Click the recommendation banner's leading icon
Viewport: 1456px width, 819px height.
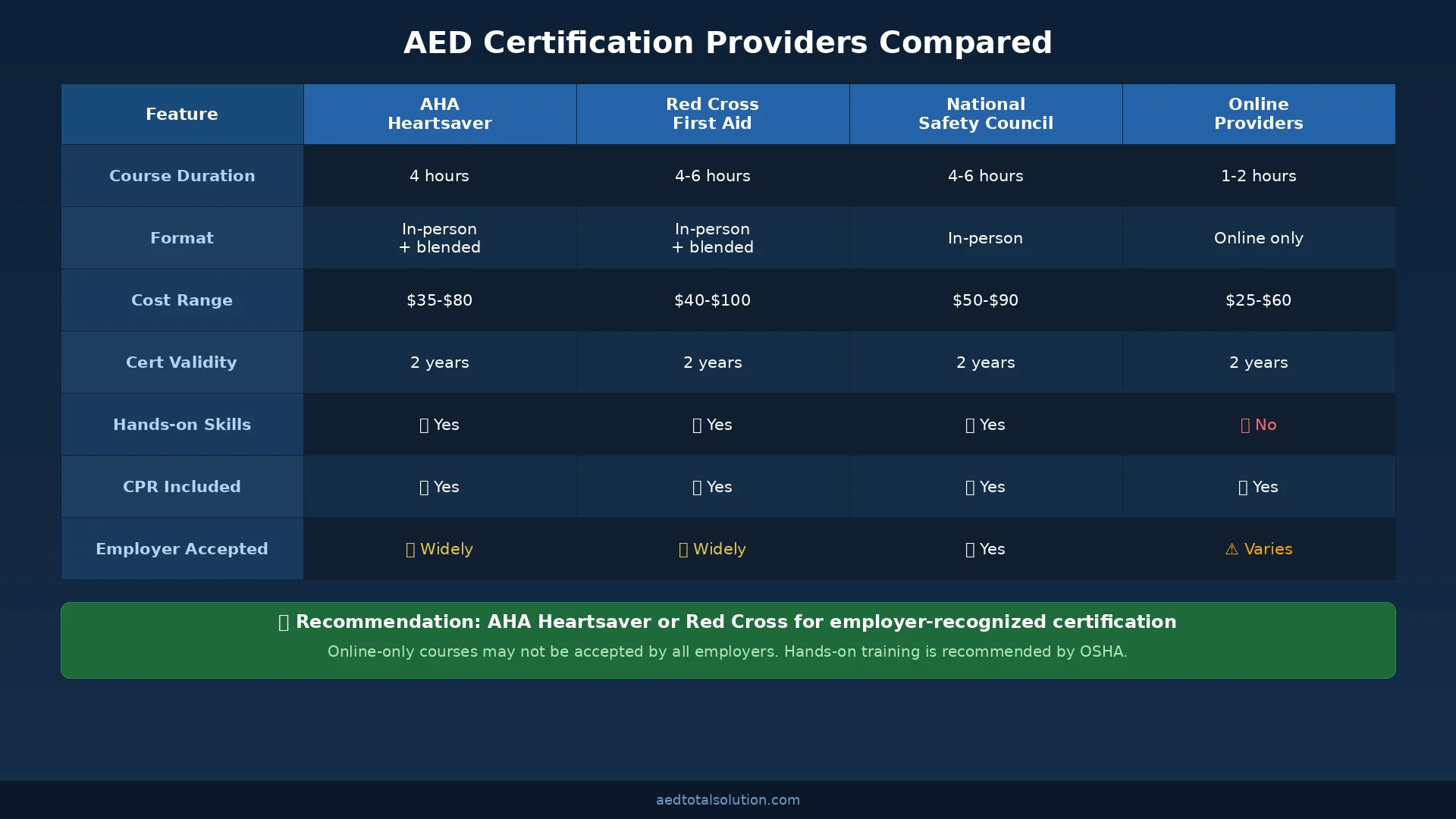click(x=283, y=621)
